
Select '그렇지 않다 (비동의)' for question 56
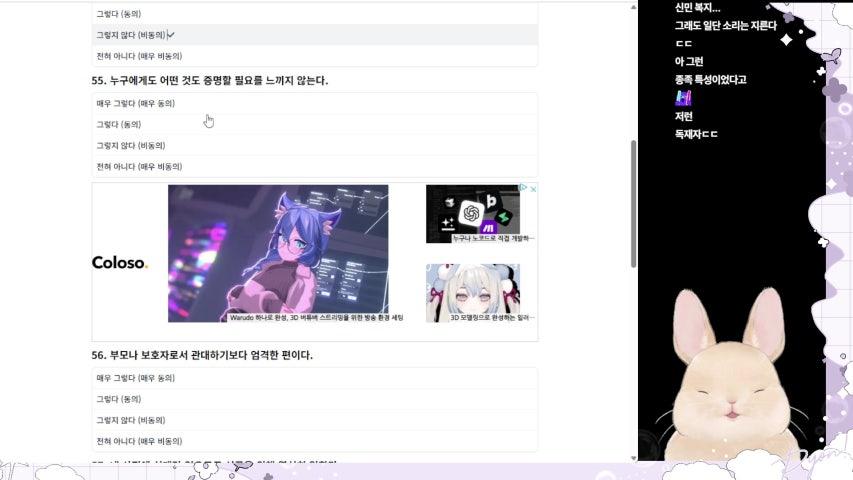pyautogui.click(x=314, y=420)
